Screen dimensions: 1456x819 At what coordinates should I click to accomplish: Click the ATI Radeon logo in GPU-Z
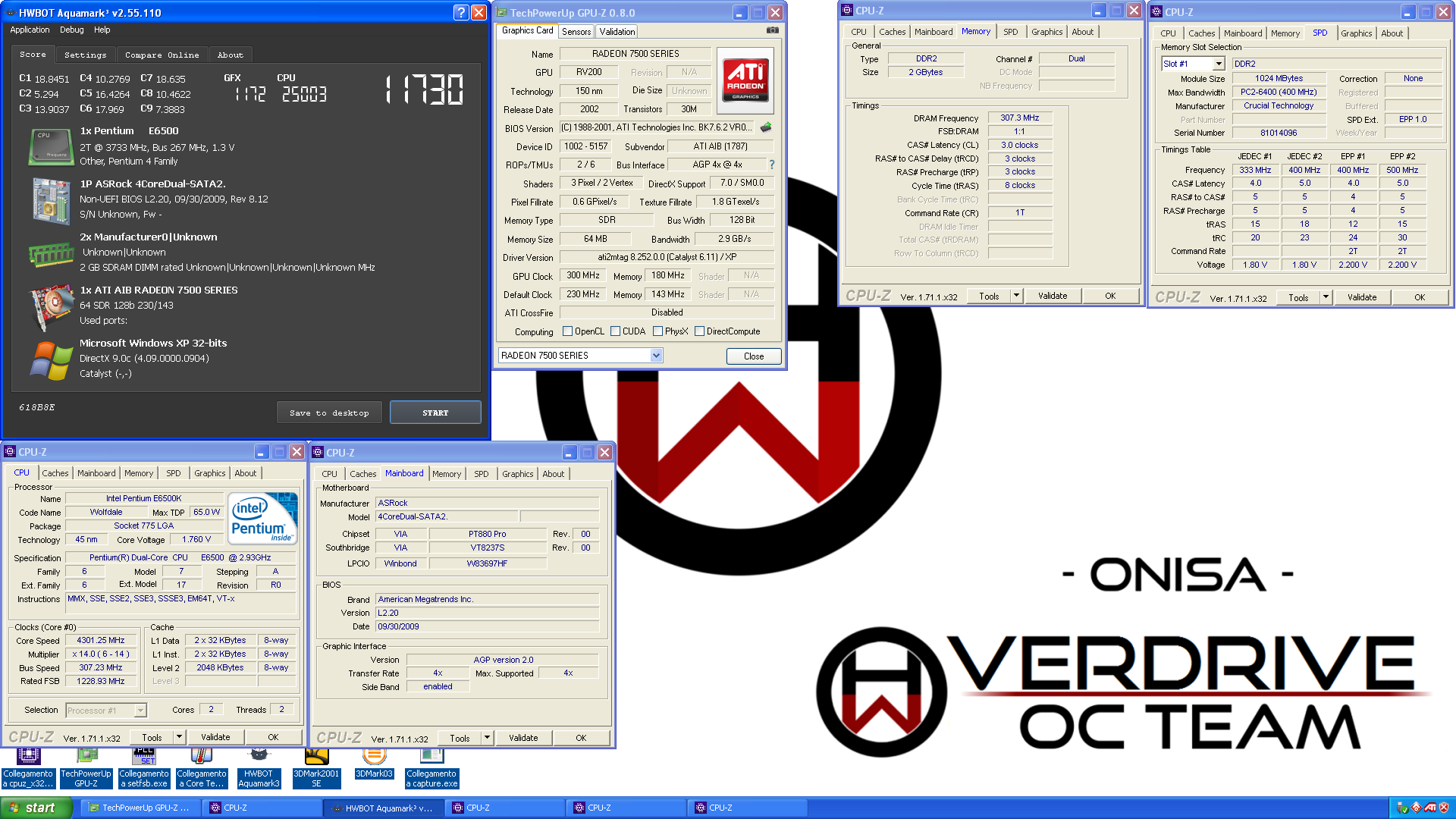pos(745,81)
